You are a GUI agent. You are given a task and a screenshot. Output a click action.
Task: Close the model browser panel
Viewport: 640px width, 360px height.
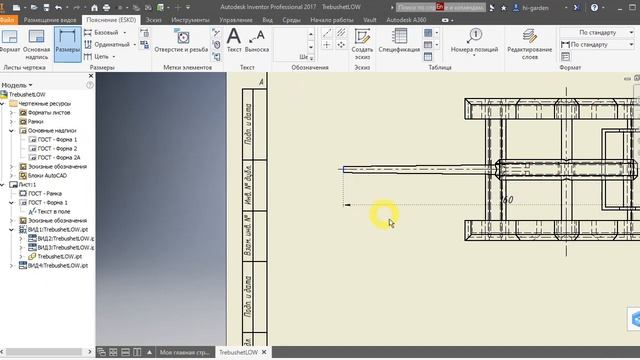coord(91,76)
